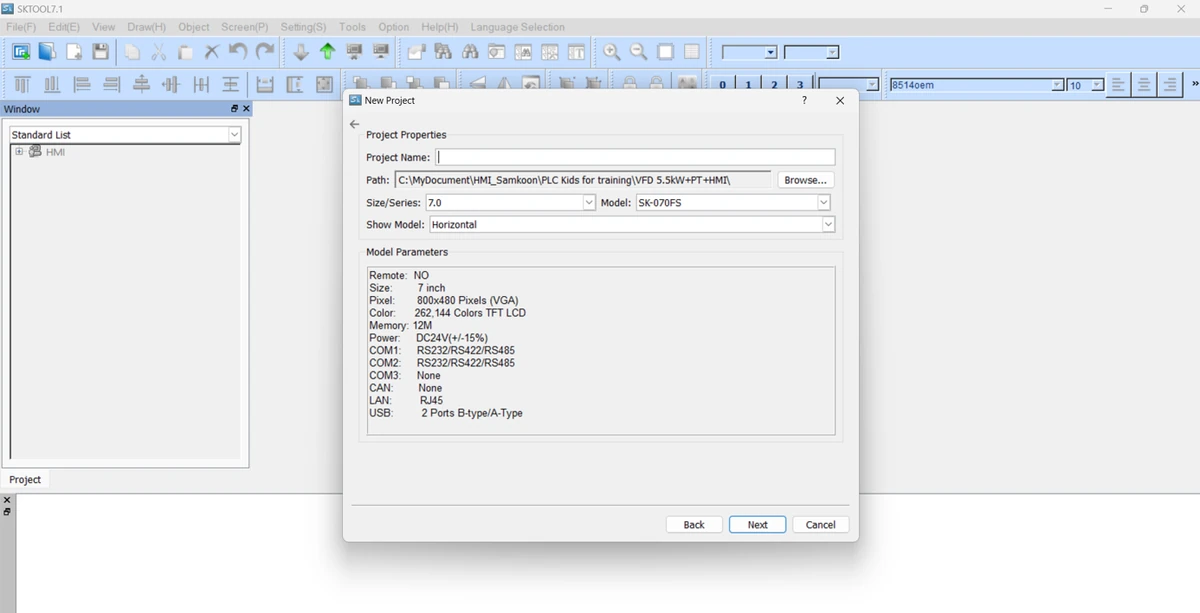This screenshot has height=613, width=1200.
Task: Expand hidden toolbar items chevron
Action: (x=1194, y=85)
